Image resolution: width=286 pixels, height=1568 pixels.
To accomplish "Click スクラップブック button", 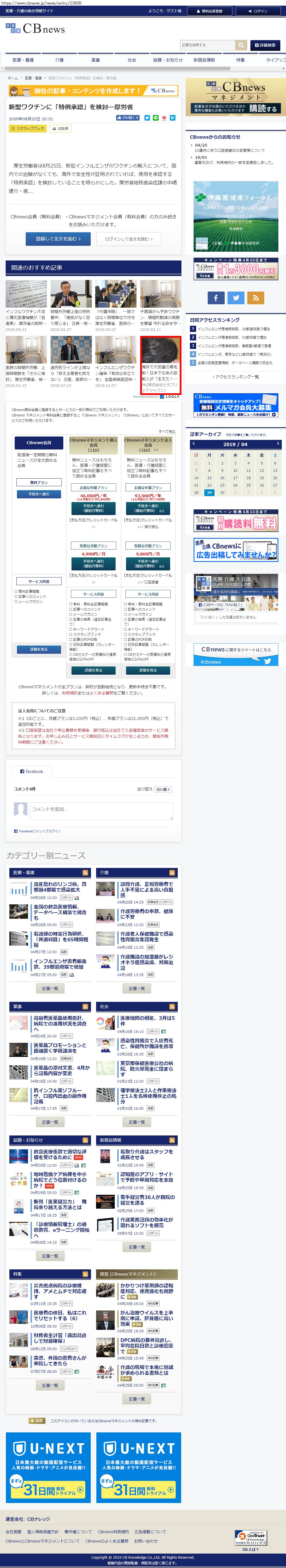I will coord(28,129).
